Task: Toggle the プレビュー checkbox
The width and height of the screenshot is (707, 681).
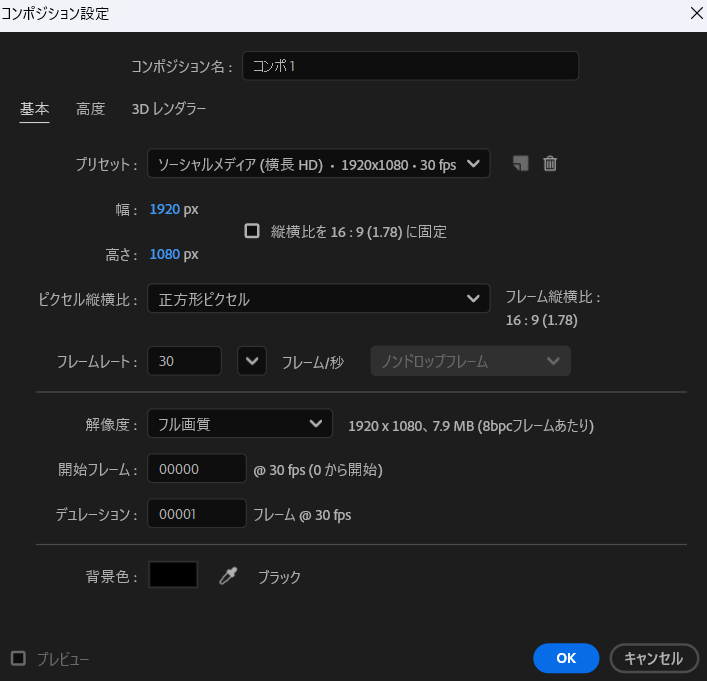Action: (x=18, y=658)
